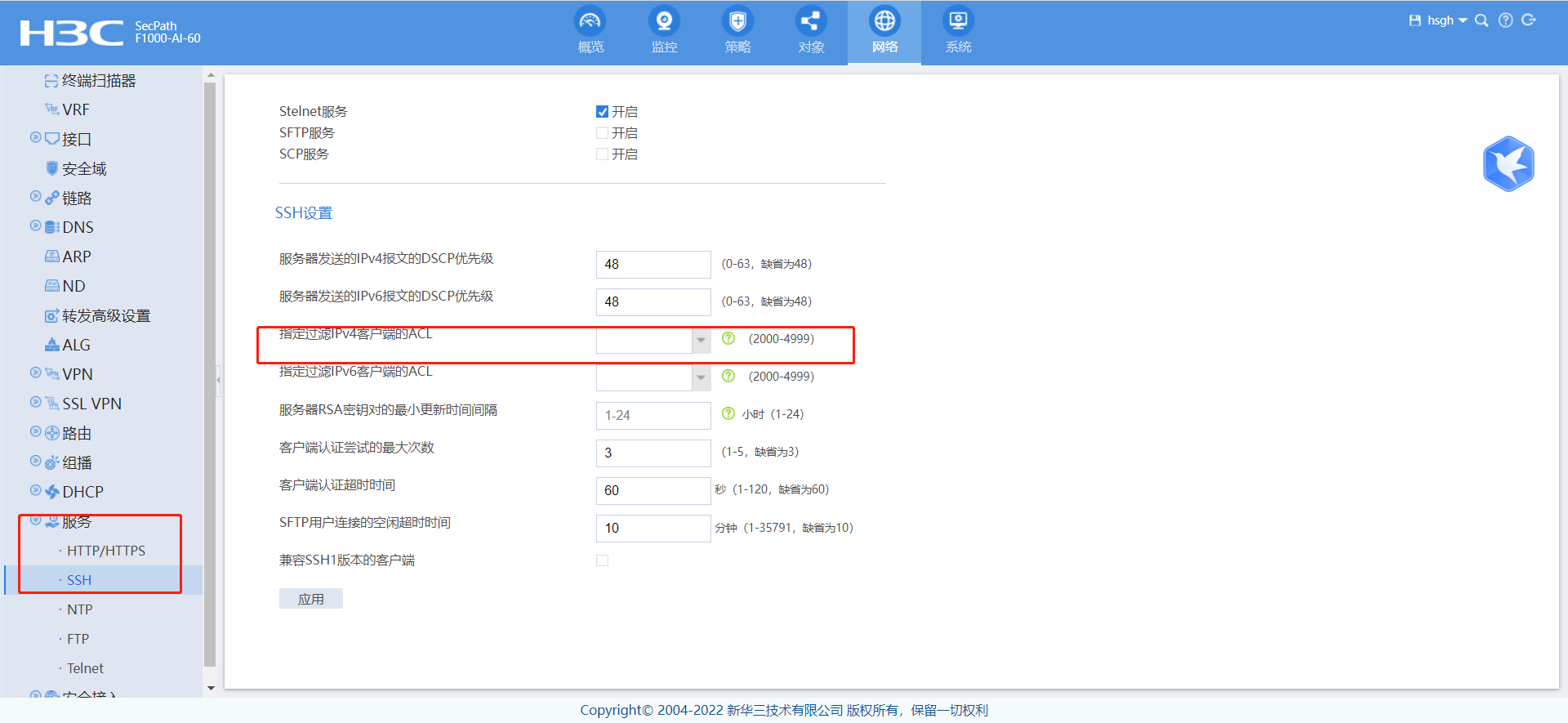Open the 系统 system monitor icon

[x=958, y=21]
